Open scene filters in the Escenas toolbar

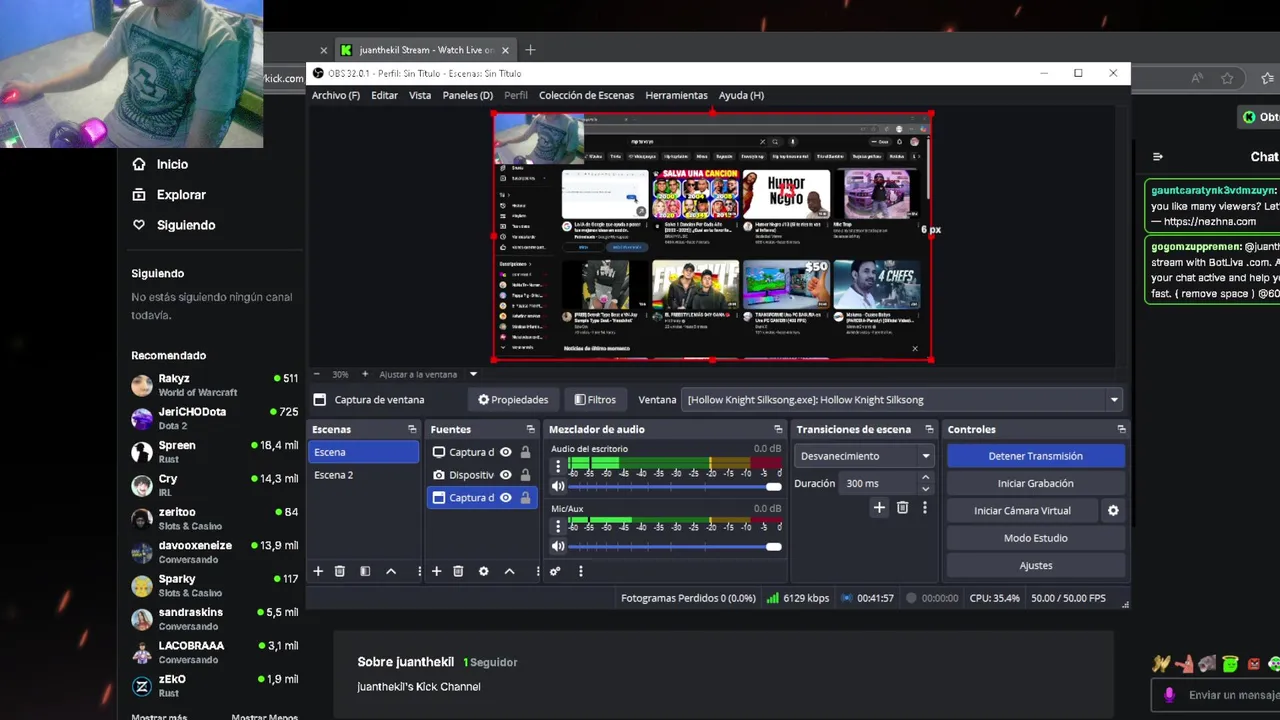pos(365,571)
